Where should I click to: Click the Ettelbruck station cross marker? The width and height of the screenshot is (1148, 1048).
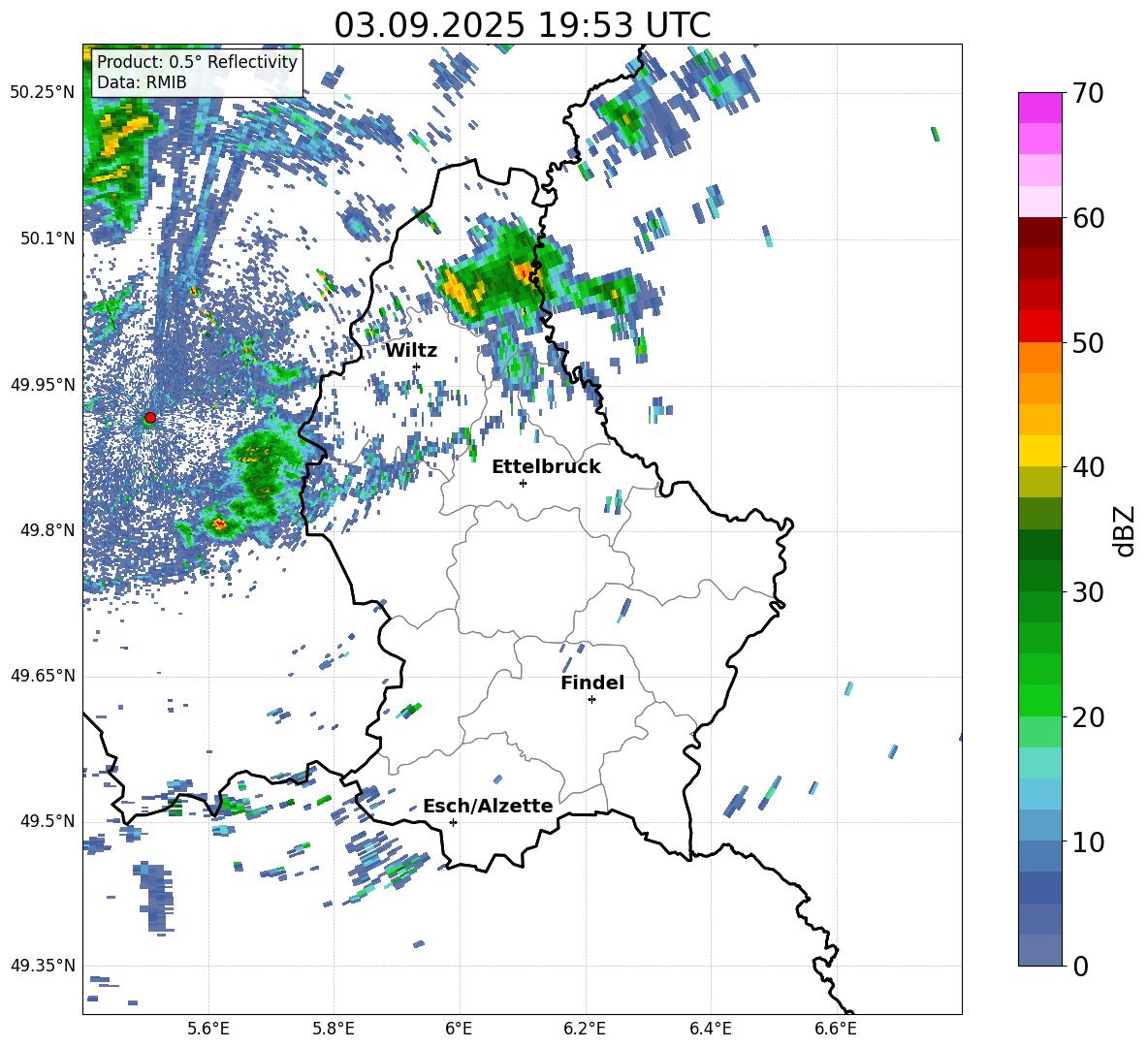coord(523,483)
